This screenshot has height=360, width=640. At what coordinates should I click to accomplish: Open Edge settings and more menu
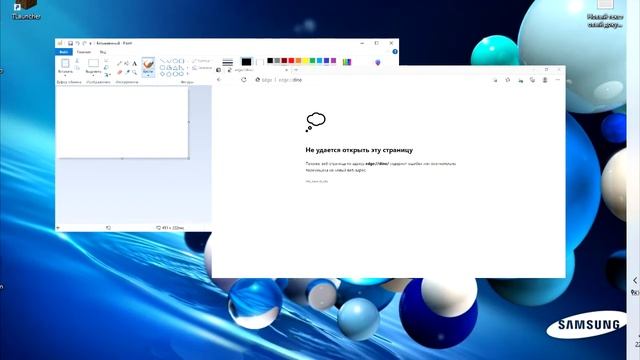(x=558, y=80)
